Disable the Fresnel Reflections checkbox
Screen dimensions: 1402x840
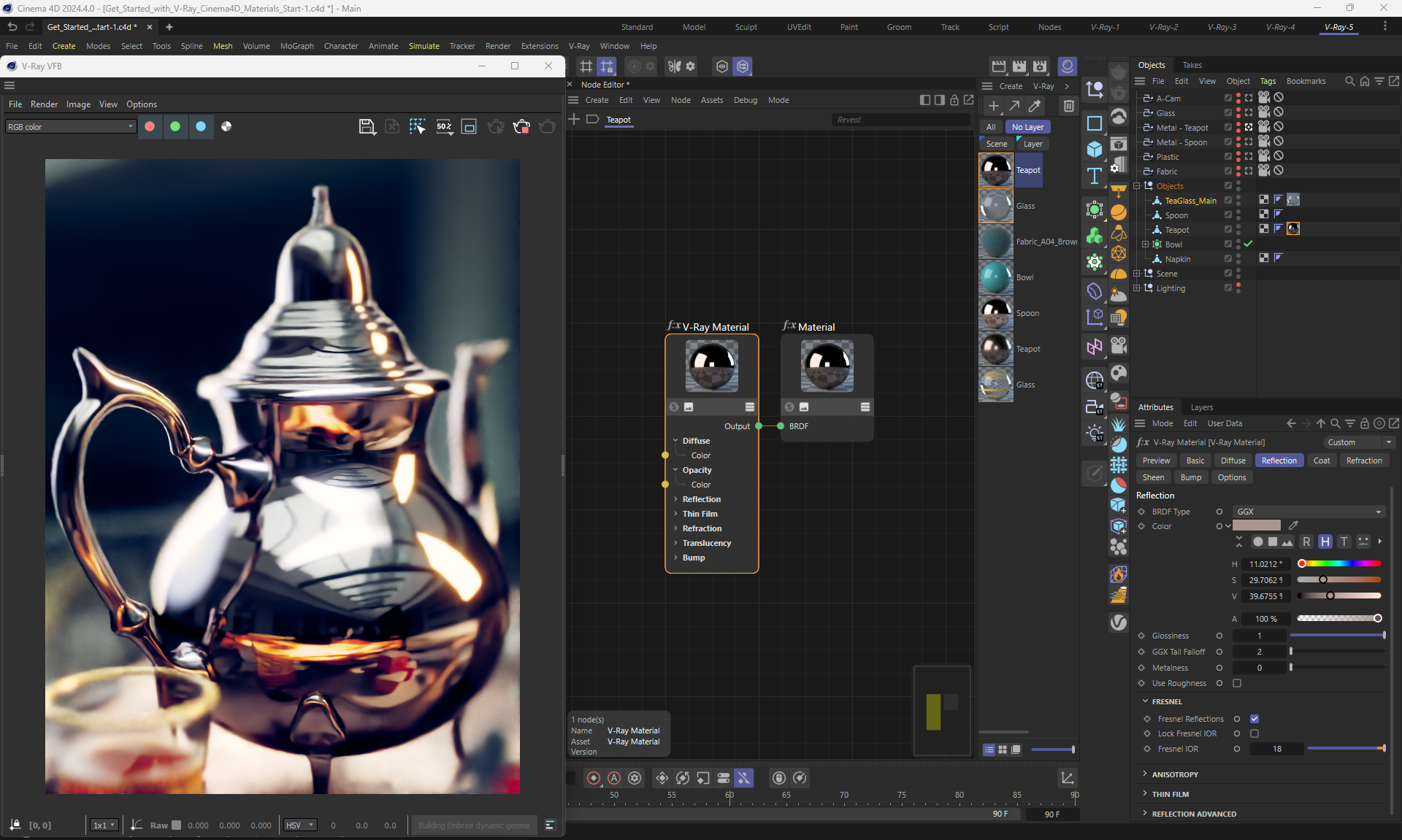(x=1254, y=719)
